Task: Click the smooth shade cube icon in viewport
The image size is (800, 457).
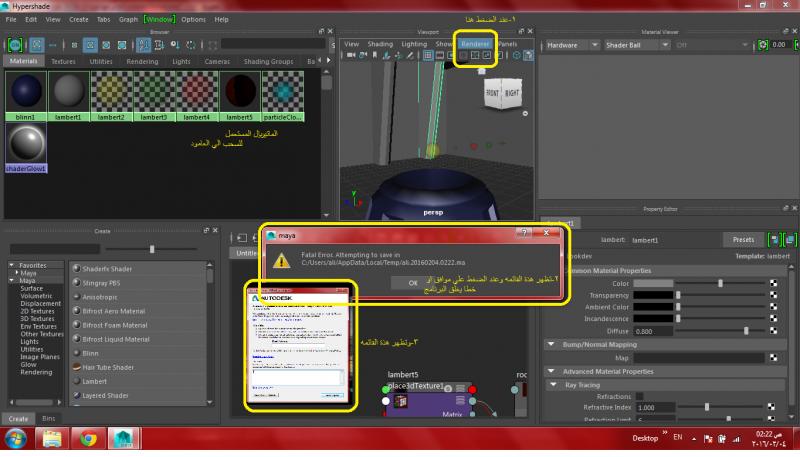Action: click(529, 55)
